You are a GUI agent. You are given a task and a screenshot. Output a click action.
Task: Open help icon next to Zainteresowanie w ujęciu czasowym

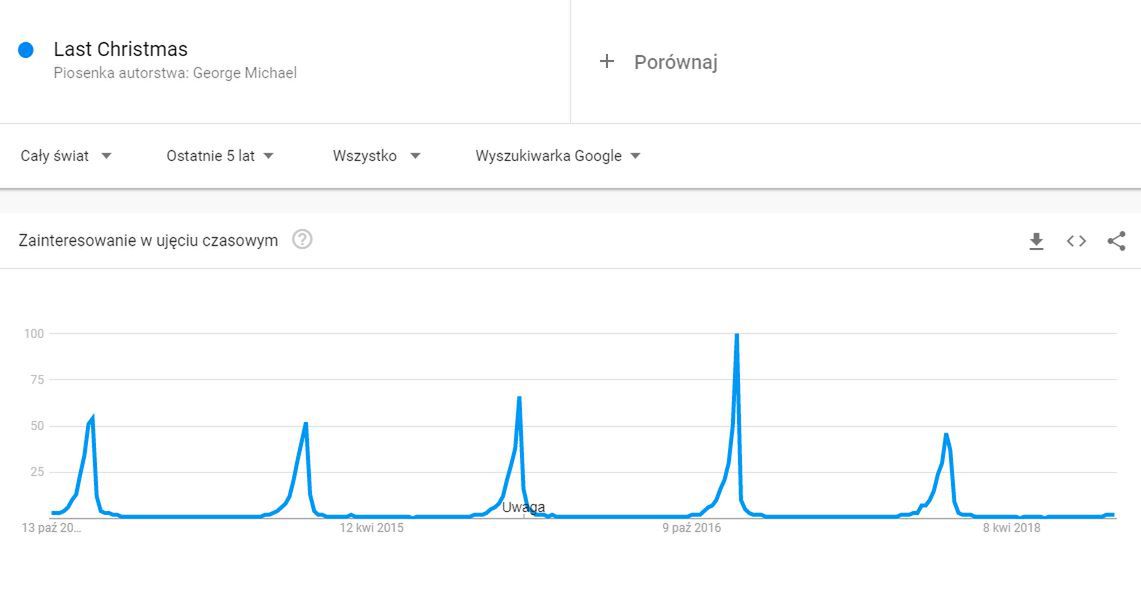302,239
